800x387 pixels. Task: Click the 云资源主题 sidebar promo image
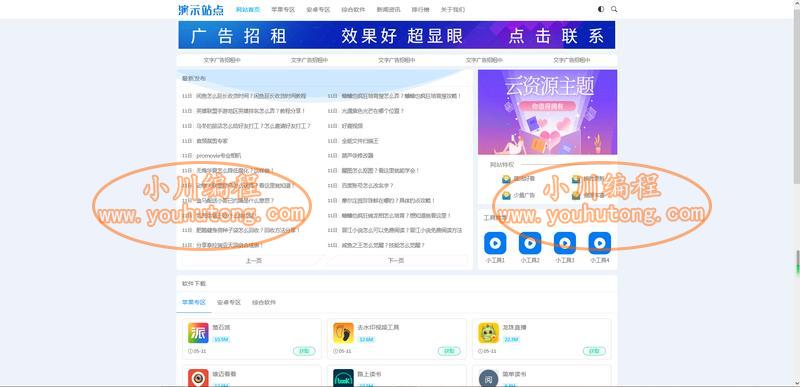point(547,112)
